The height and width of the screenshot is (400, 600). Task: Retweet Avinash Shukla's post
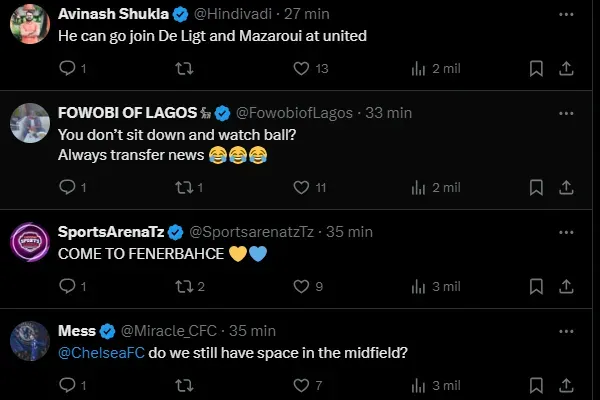(x=184, y=69)
